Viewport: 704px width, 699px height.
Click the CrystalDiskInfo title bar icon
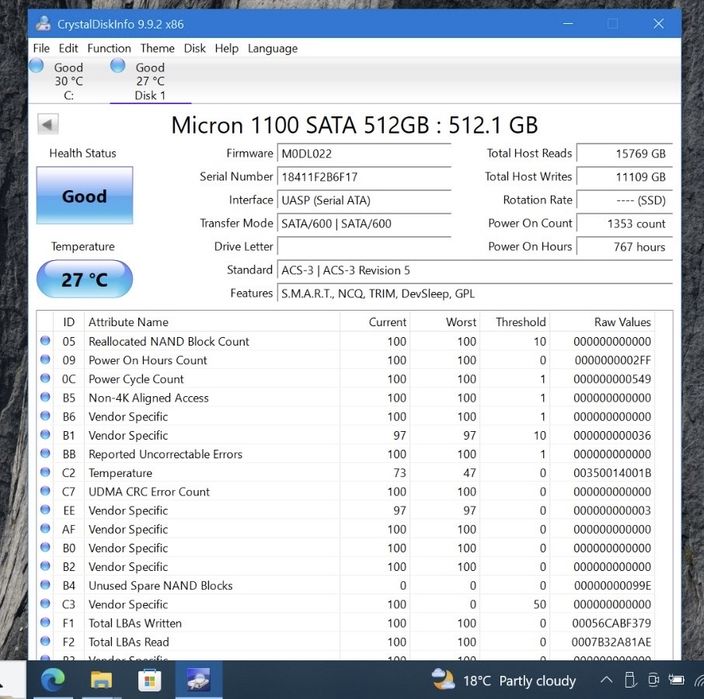(x=43, y=24)
